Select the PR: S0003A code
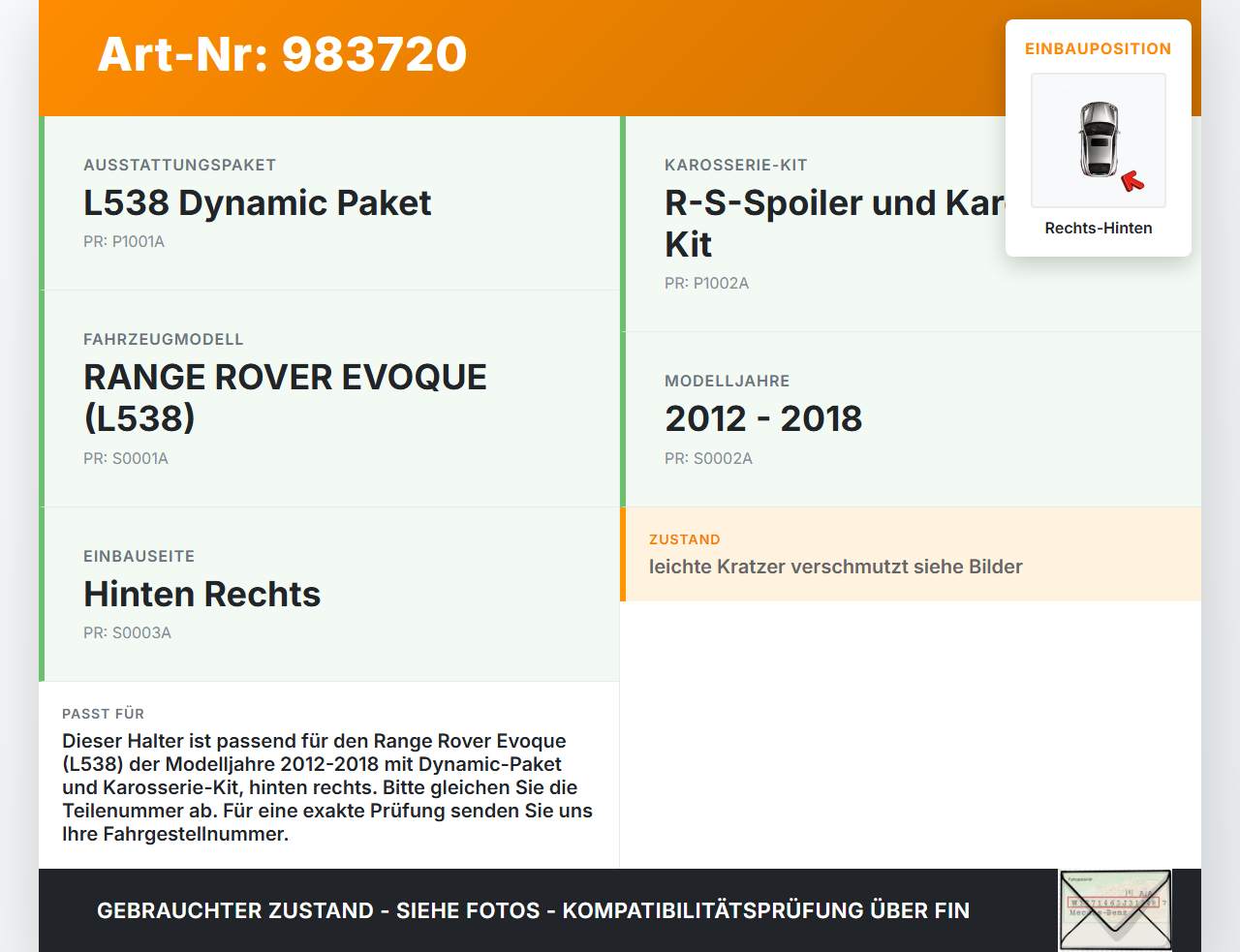Viewport: 1240px width, 952px height. tap(127, 632)
